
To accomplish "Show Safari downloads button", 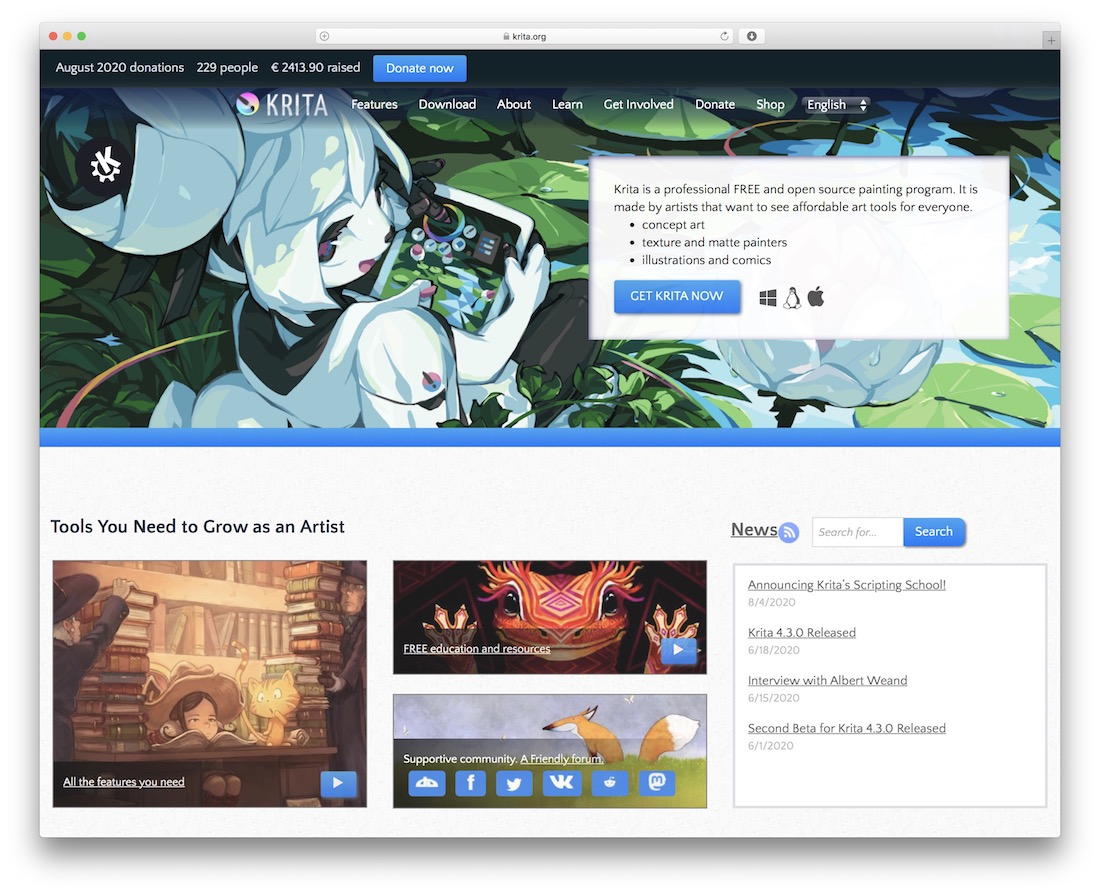I will click(751, 36).
